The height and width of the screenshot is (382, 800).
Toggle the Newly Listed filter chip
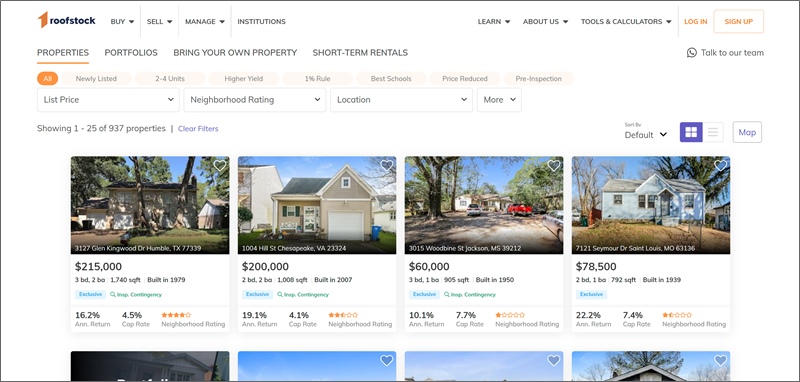point(96,79)
